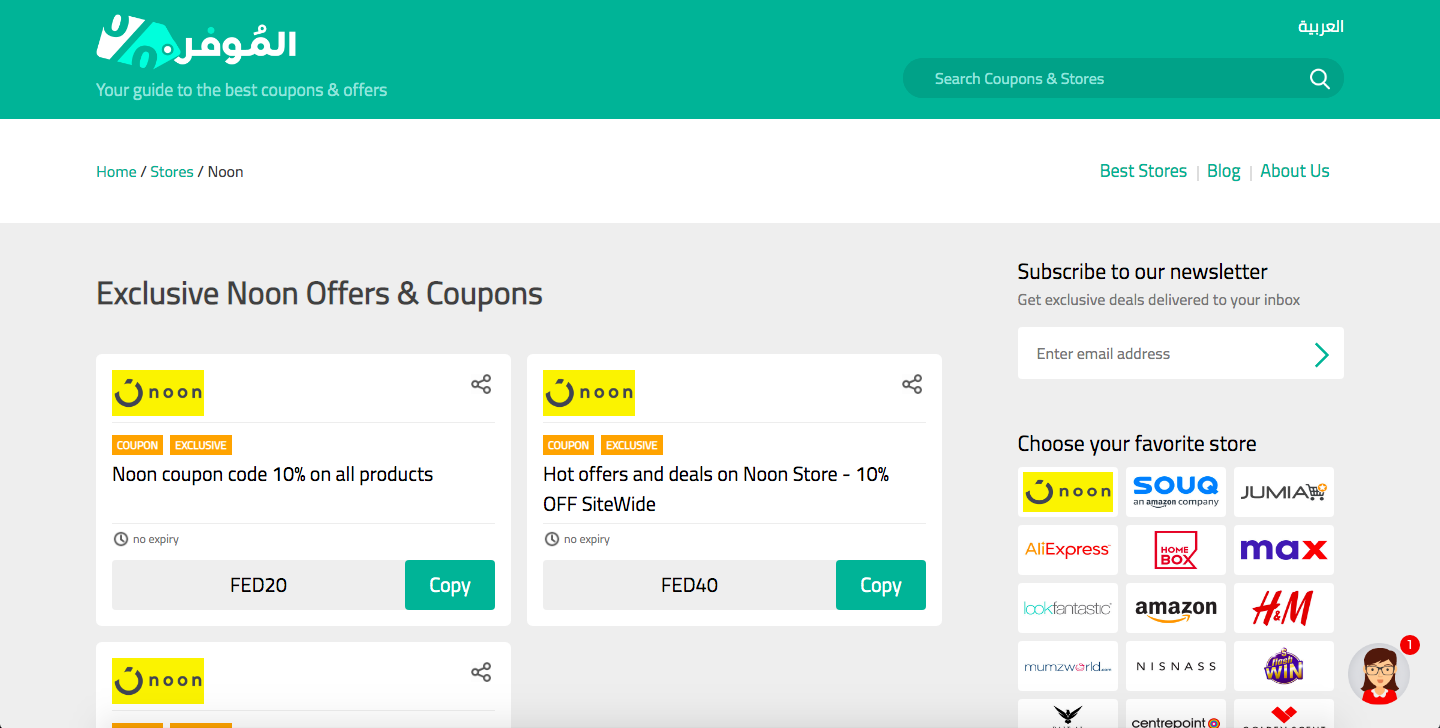
Task: Go to Home breadcrumb link
Action: (x=116, y=172)
